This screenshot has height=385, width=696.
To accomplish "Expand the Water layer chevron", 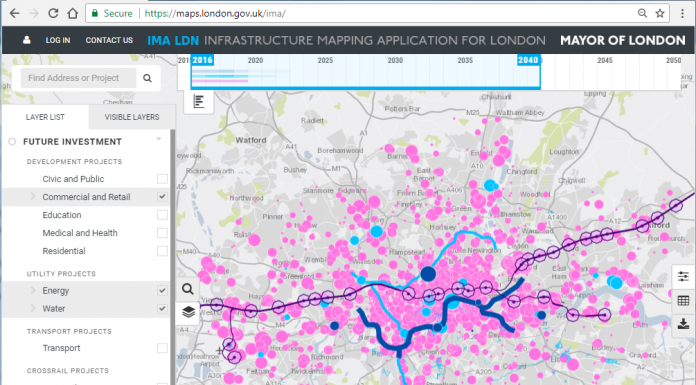I will [33, 308].
